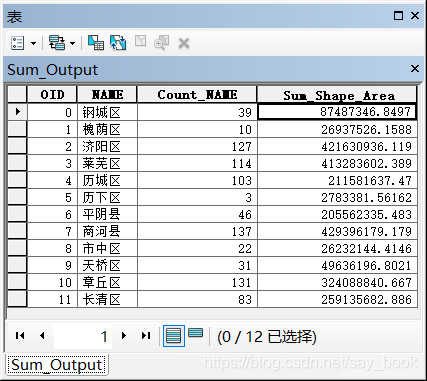Click the 历下区 name cell
Screen dimensions: 427x381
[107, 197]
